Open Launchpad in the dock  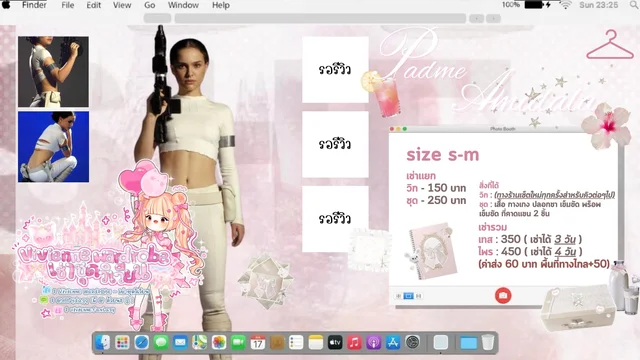(x=122, y=342)
